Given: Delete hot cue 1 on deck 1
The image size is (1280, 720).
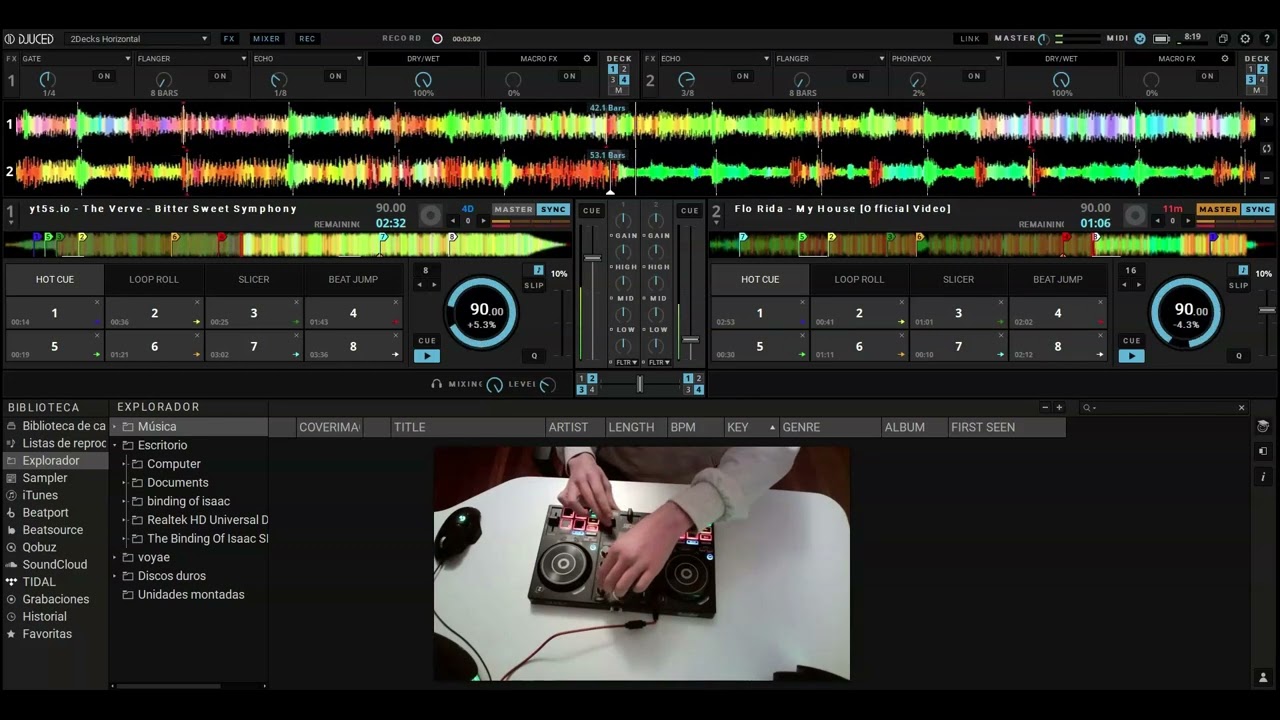Looking at the screenshot, I should pos(97,302).
